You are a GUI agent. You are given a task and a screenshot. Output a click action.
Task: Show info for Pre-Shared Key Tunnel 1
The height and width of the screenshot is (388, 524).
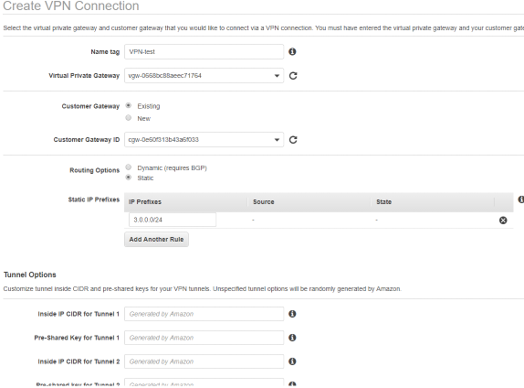point(292,338)
